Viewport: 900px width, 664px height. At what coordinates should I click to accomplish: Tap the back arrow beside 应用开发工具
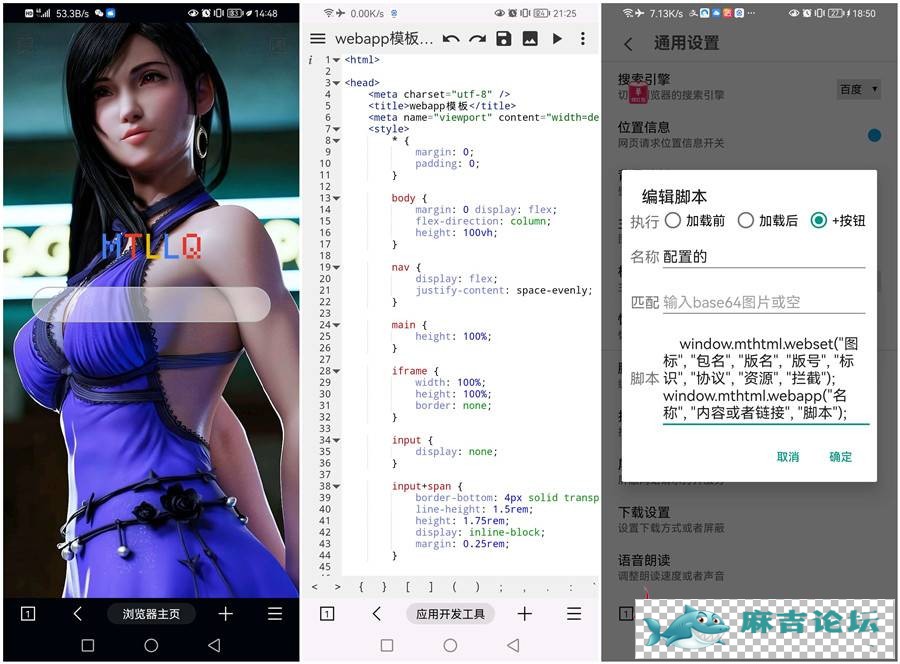(377, 614)
